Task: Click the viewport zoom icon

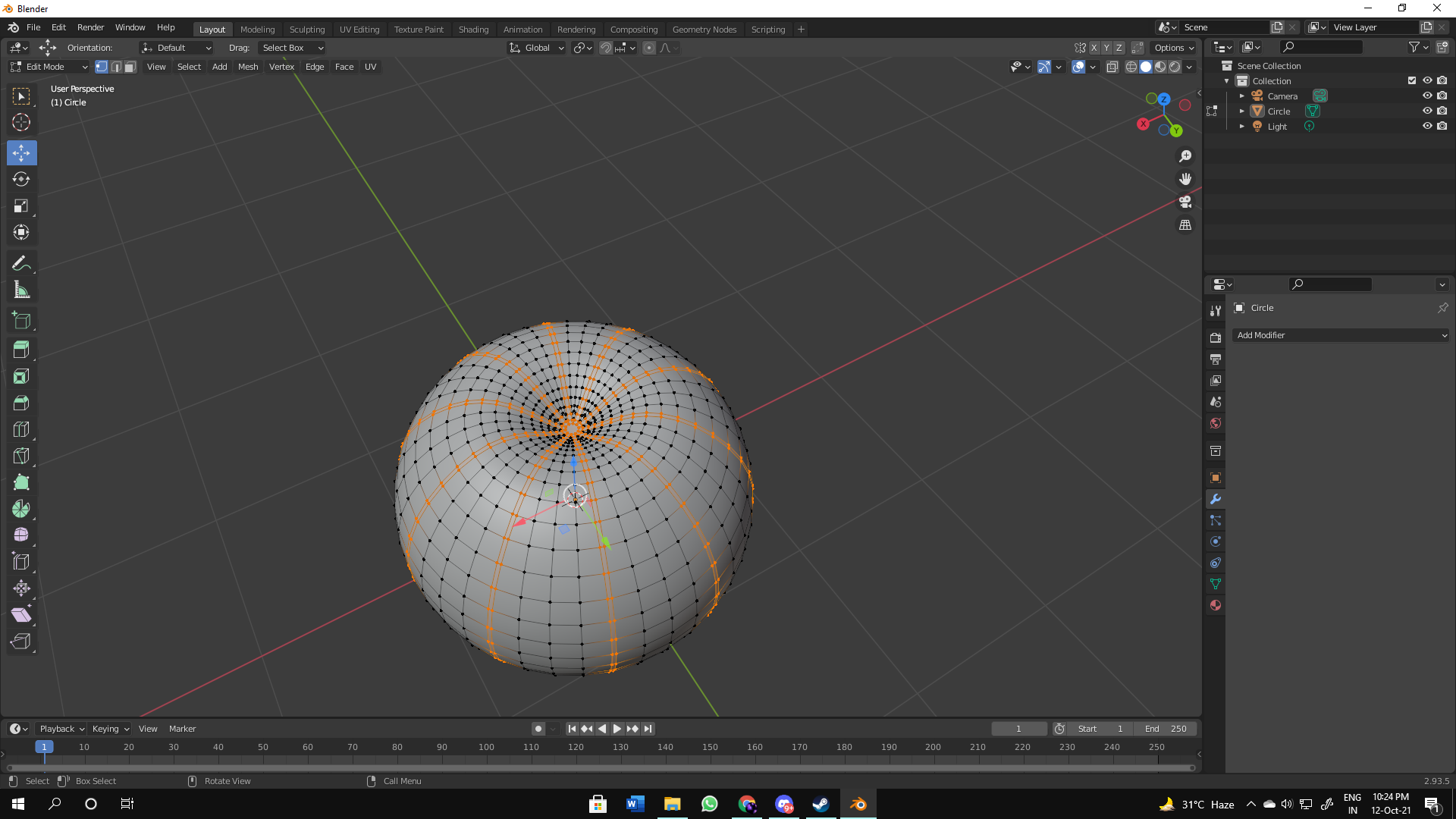Action: tap(1185, 156)
